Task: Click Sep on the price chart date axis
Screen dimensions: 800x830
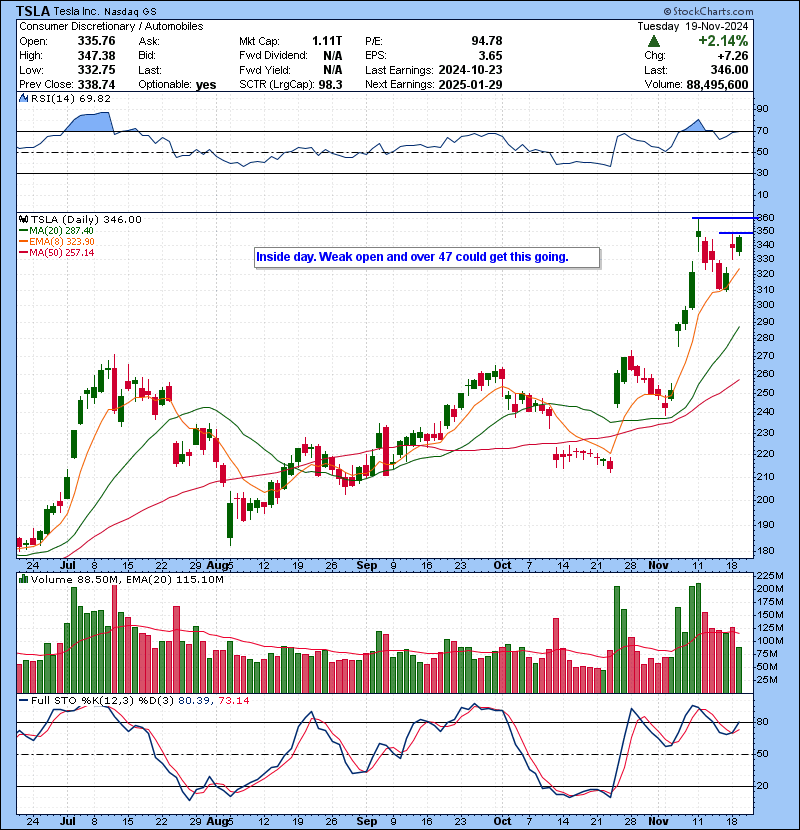Action: pos(366,565)
